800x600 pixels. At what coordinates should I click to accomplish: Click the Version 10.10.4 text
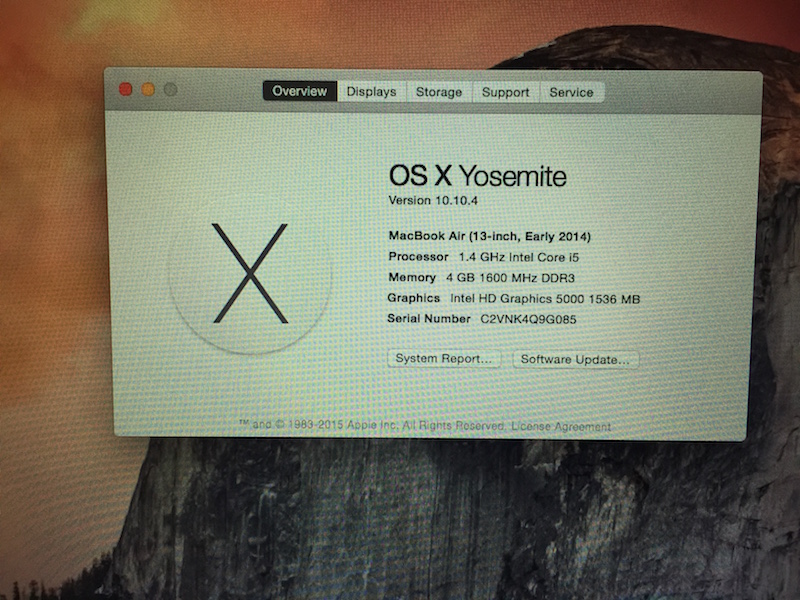[433, 201]
